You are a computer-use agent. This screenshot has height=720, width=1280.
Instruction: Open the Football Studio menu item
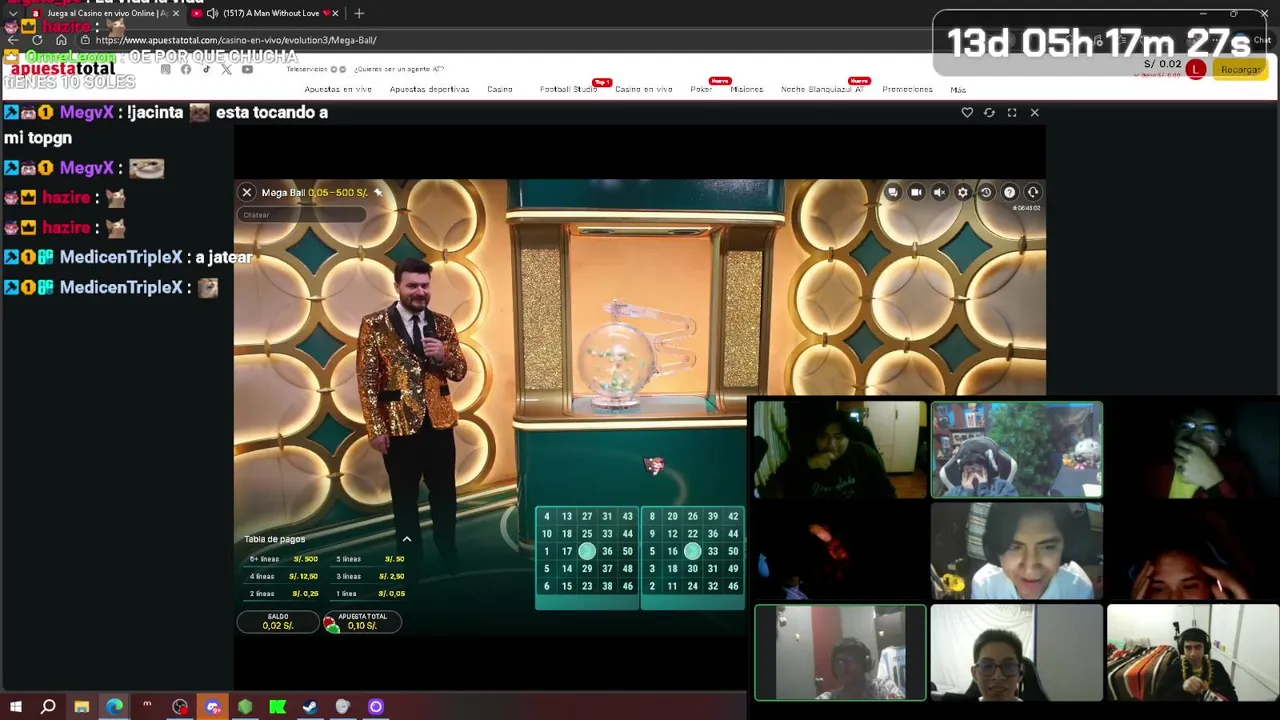pyautogui.click(x=568, y=89)
